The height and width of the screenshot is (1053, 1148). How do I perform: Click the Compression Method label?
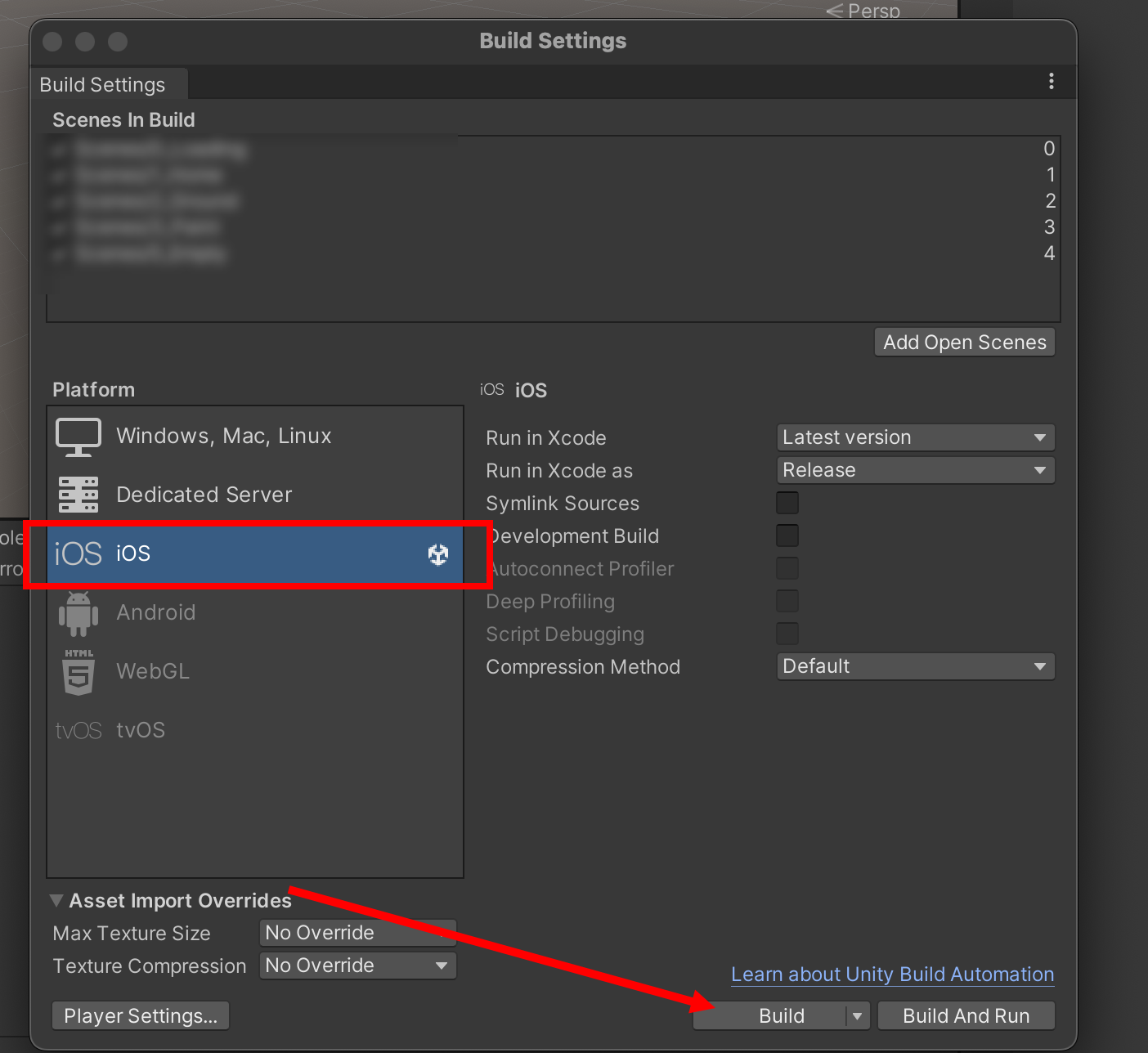click(583, 667)
